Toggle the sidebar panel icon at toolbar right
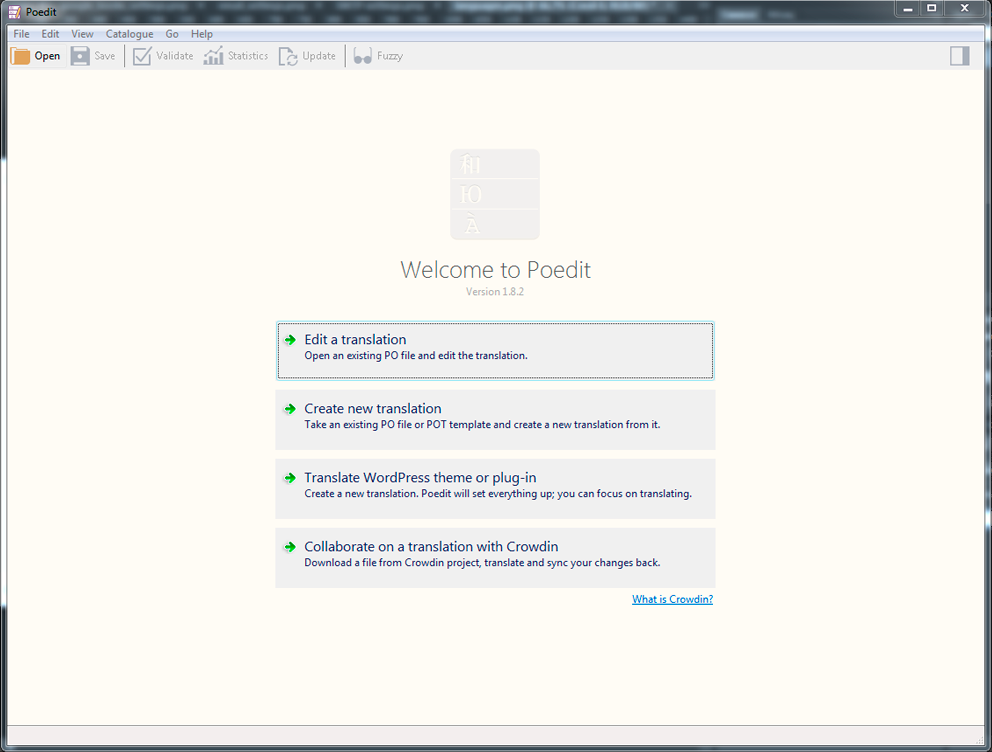Image resolution: width=992 pixels, height=752 pixels. click(x=959, y=56)
